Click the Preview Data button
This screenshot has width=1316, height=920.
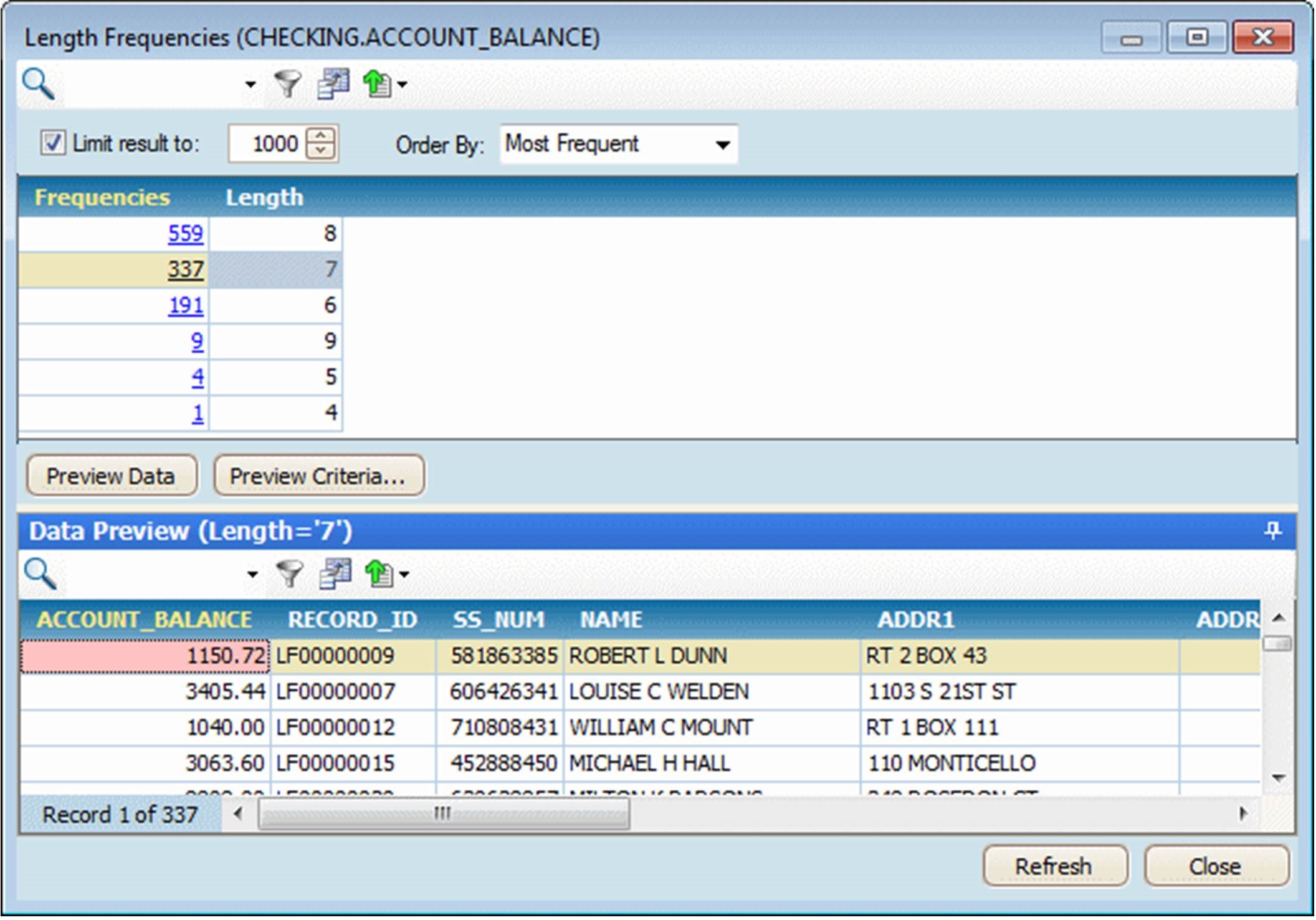pyautogui.click(x=112, y=476)
